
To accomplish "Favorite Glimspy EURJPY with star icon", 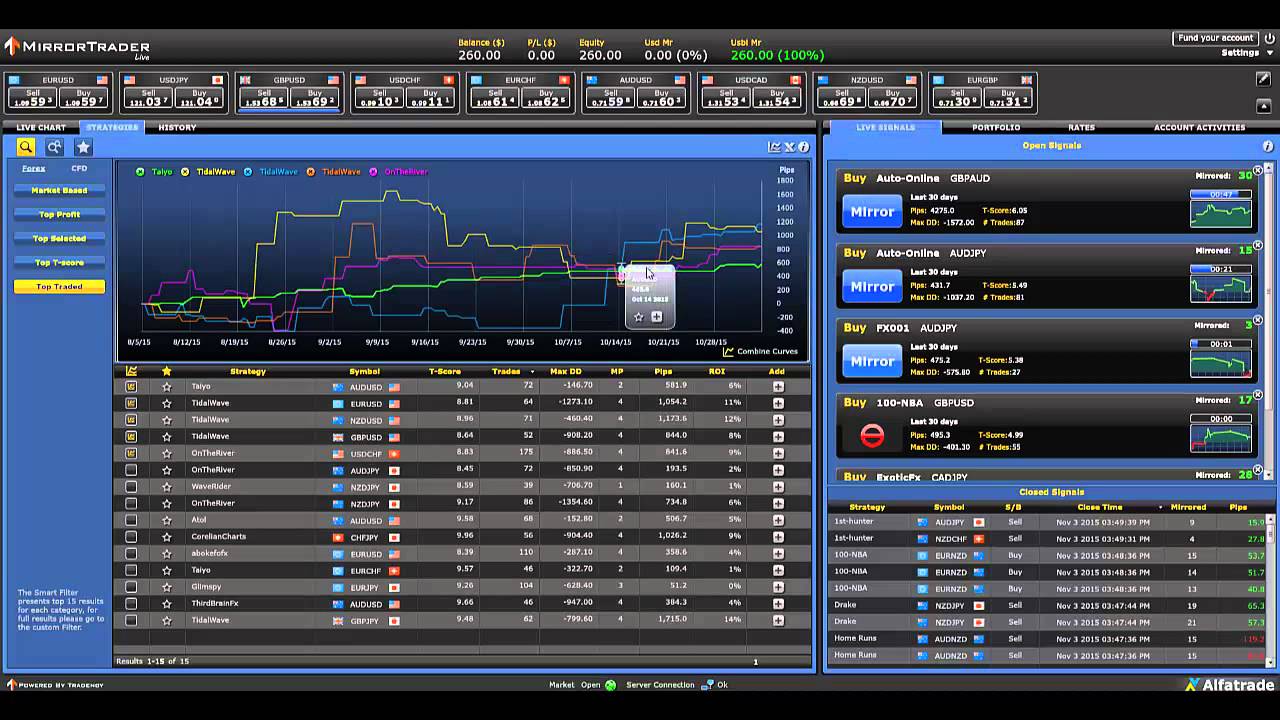I will click(x=167, y=587).
